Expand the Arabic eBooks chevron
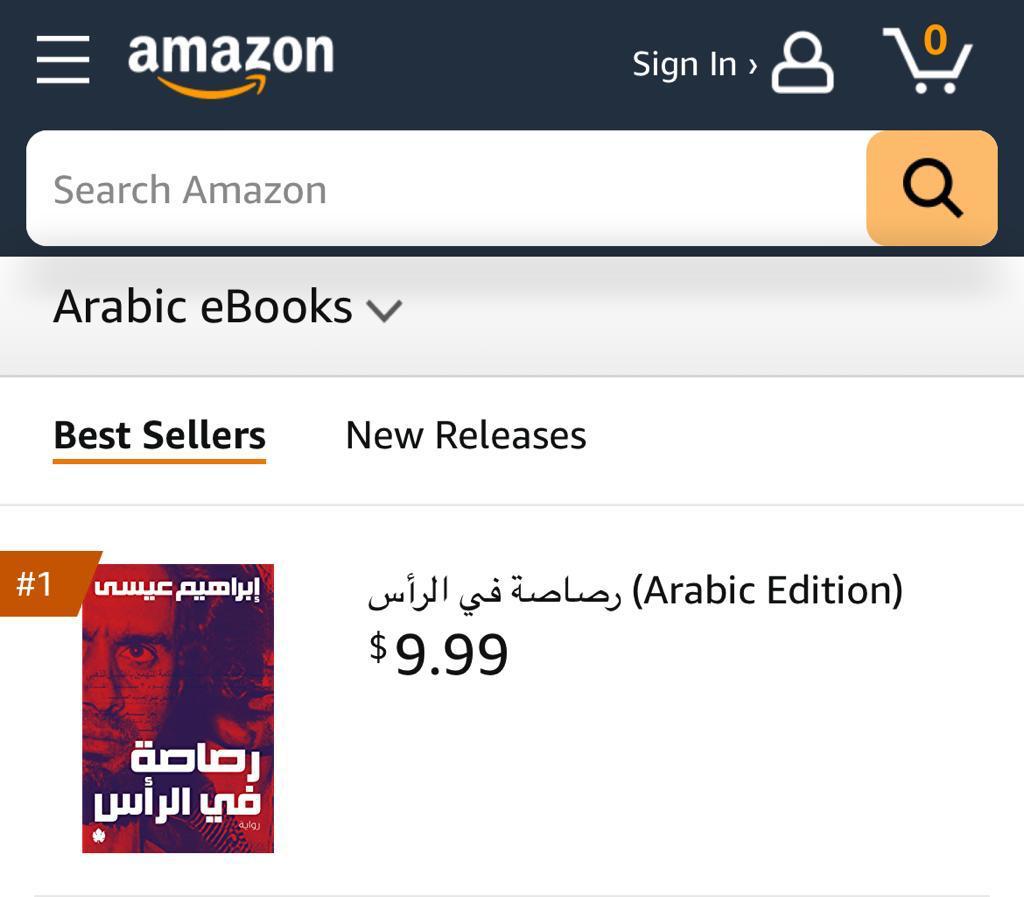Screen dimensions: 1024x897 [384, 310]
